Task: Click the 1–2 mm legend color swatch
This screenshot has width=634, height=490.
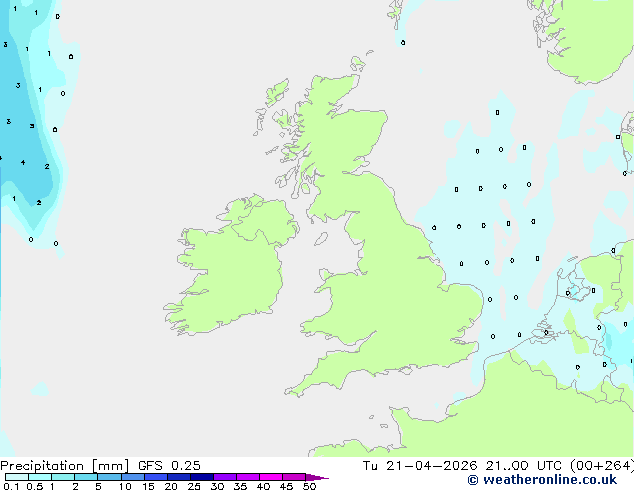Action: (x=63, y=477)
